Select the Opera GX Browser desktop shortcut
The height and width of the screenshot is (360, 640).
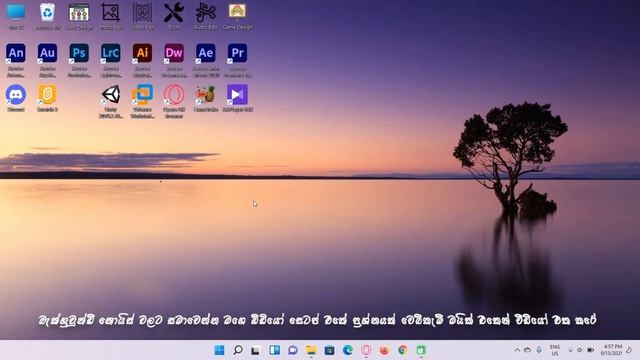pos(174,101)
